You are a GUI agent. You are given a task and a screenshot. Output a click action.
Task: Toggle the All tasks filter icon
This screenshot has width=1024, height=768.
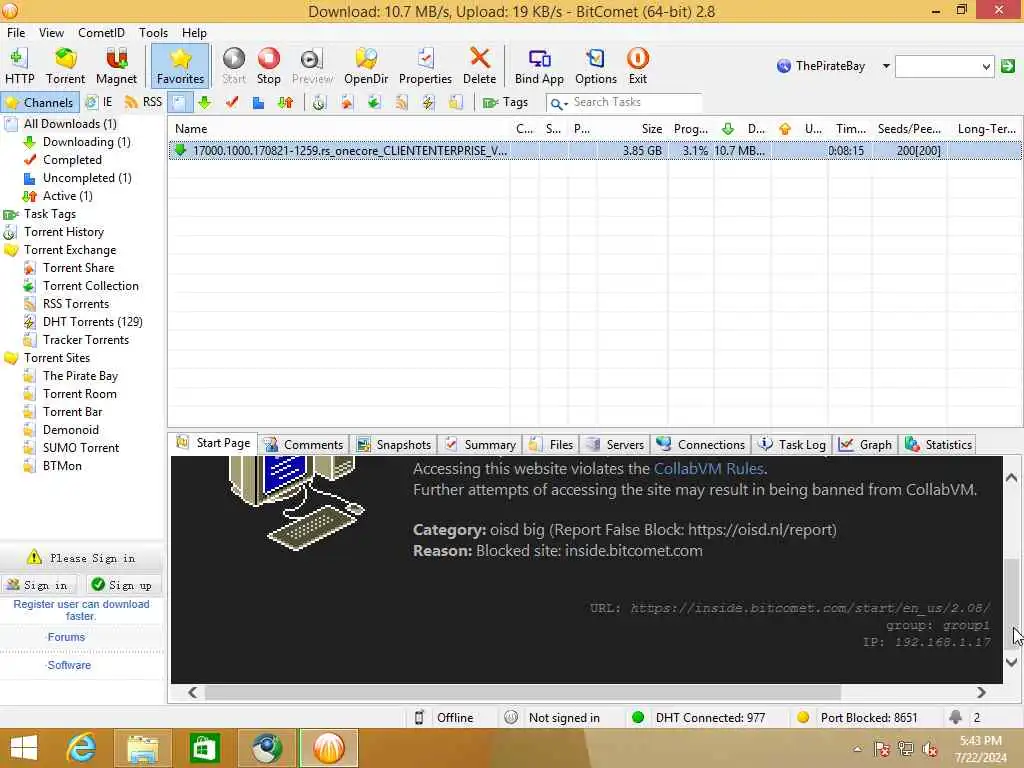click(x=179, y=102)
